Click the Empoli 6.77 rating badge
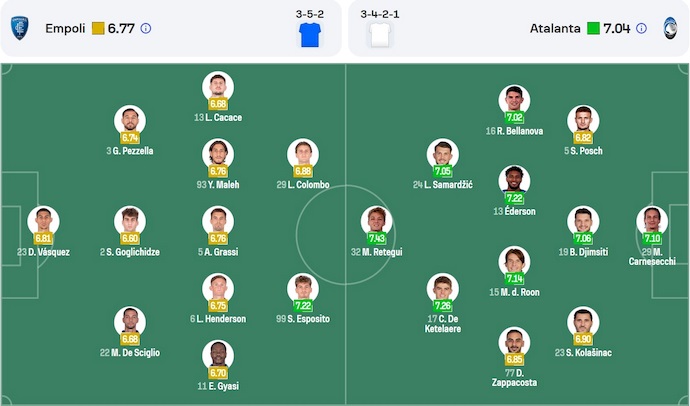 113,29
